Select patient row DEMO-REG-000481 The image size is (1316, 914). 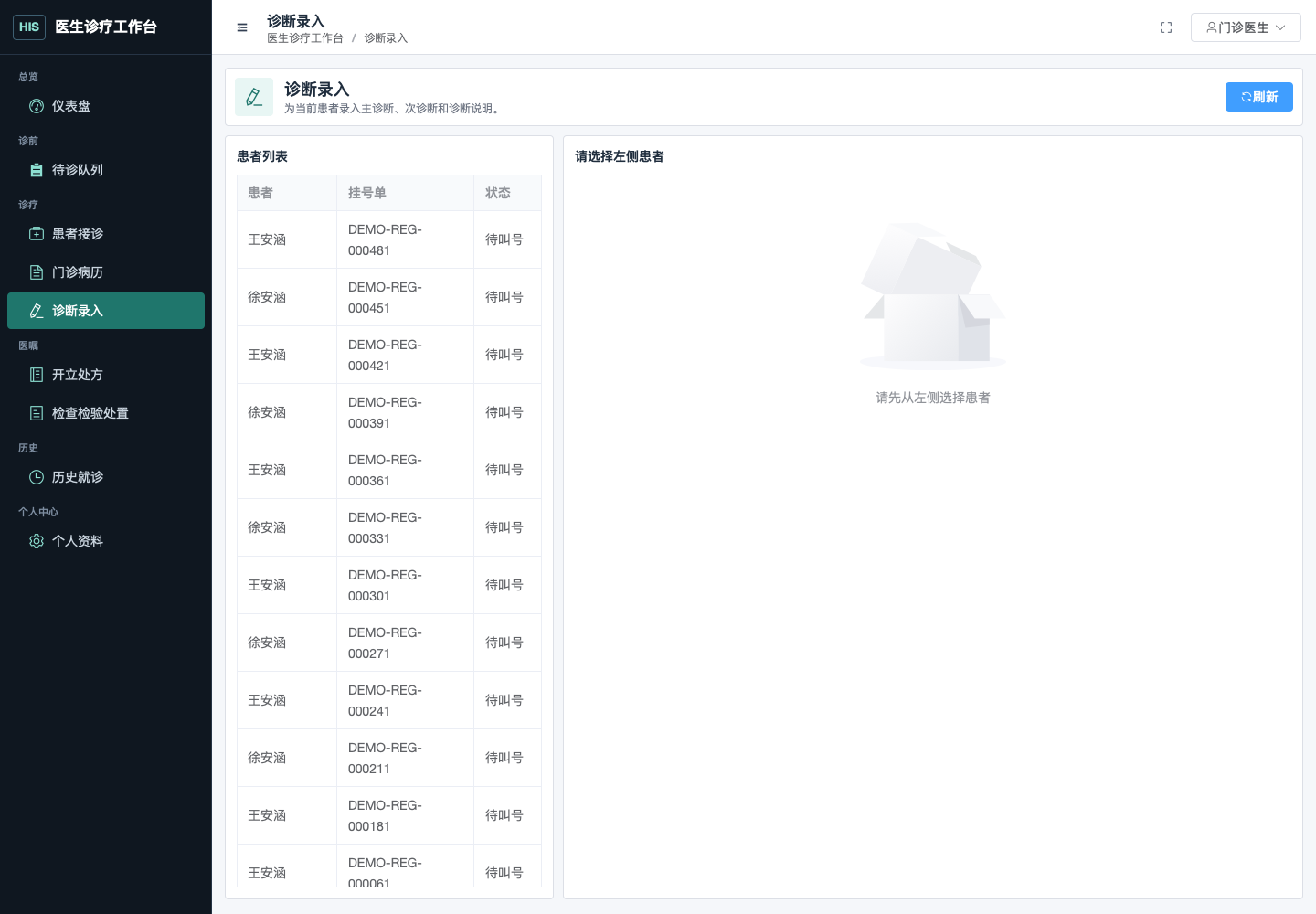[389, 239]
